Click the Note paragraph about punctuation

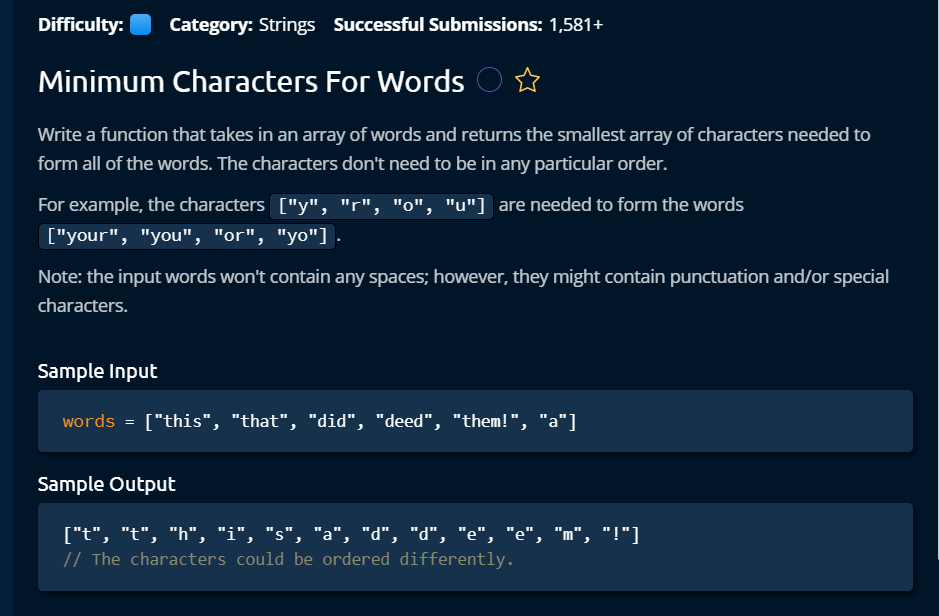463,291
